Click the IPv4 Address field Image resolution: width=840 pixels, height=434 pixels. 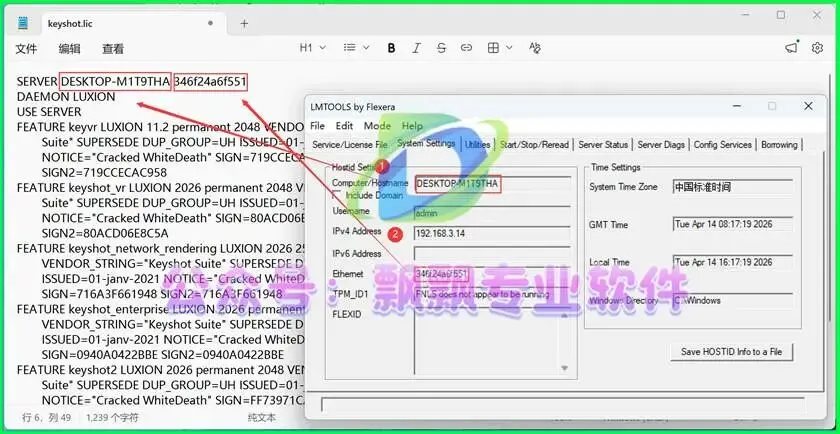pyautogui.click(x=492, y=234)
